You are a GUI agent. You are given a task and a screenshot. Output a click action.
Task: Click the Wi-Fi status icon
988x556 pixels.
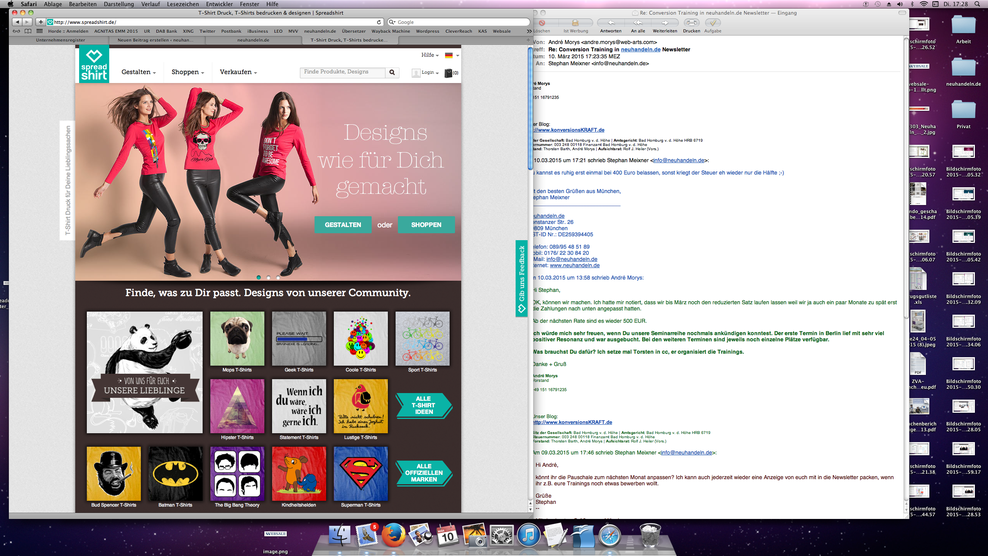pyautogui.click(x=924, y=4)
